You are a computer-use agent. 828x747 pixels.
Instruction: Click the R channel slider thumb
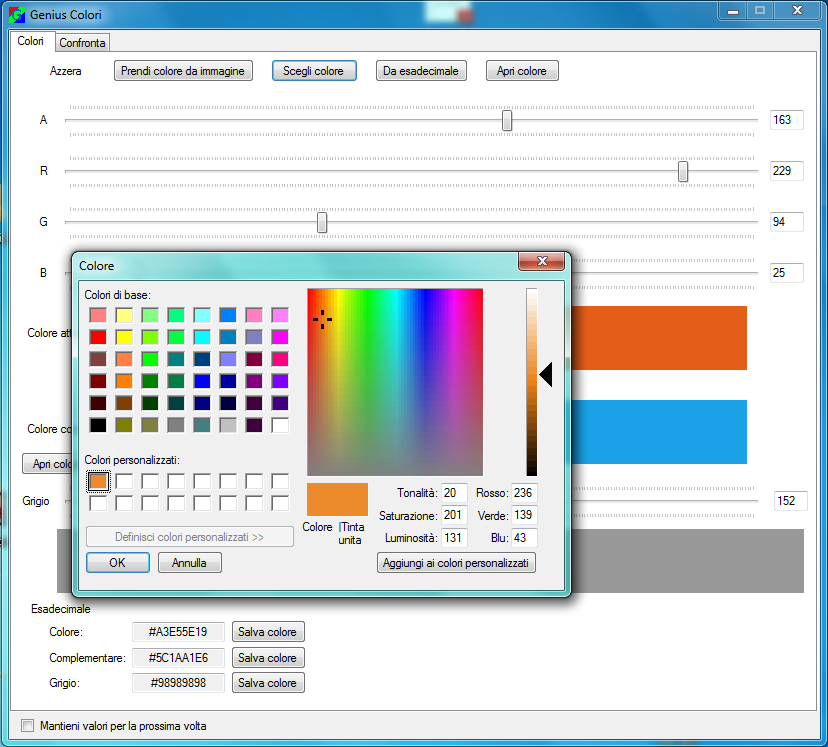[x=683, y=172]
